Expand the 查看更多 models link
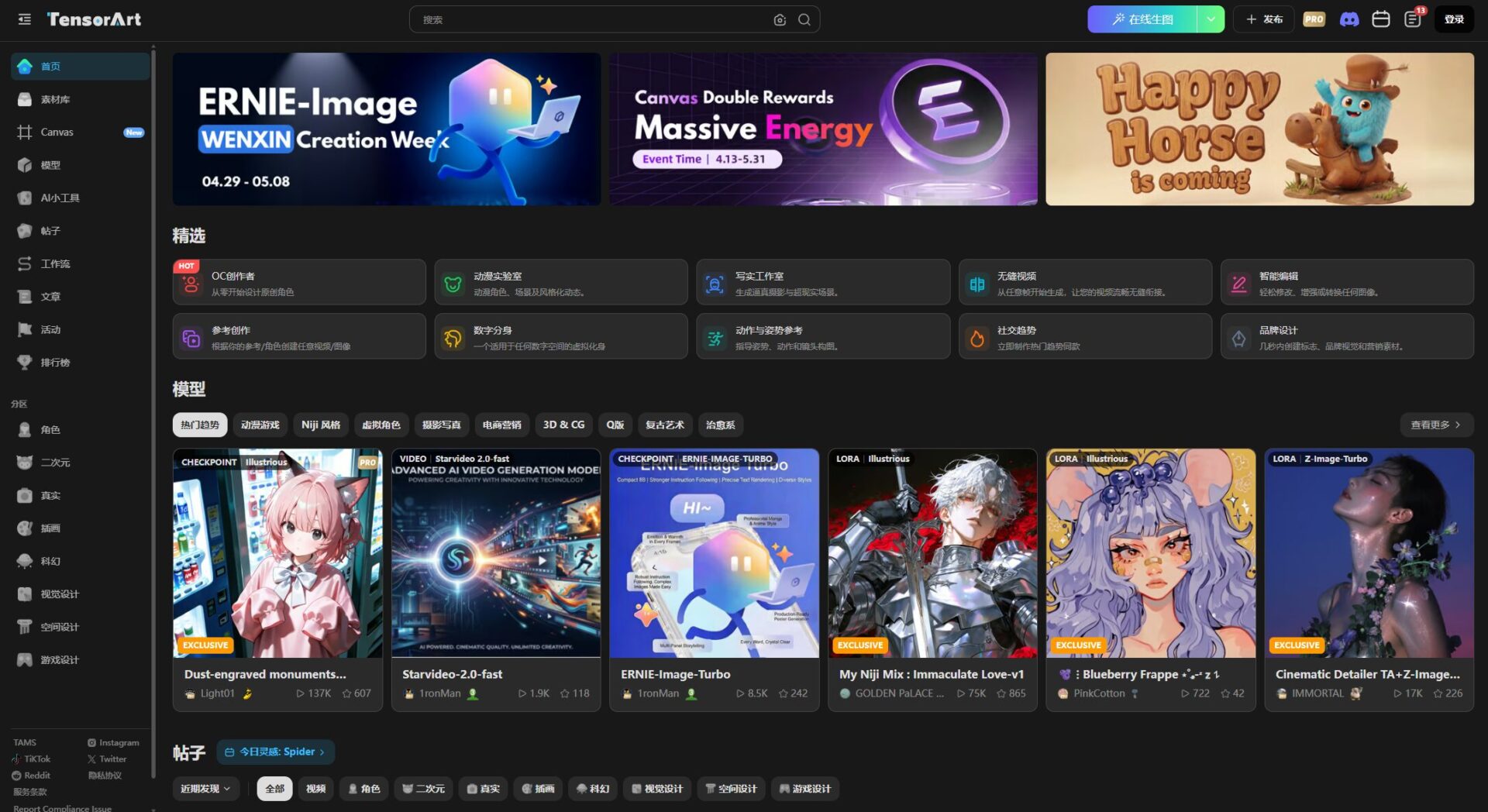The height and width of the screenshot is (812, 1488). click(x=1436, y=425)
